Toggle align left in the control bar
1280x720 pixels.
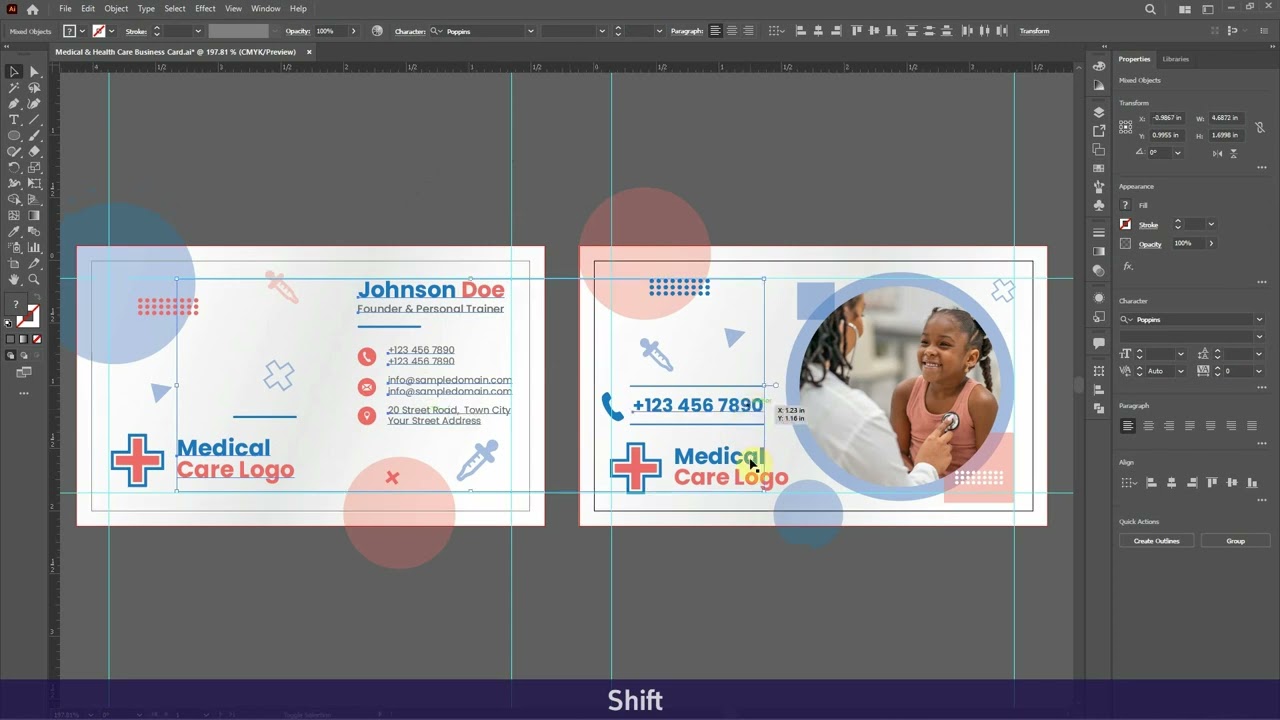point(715,31)
